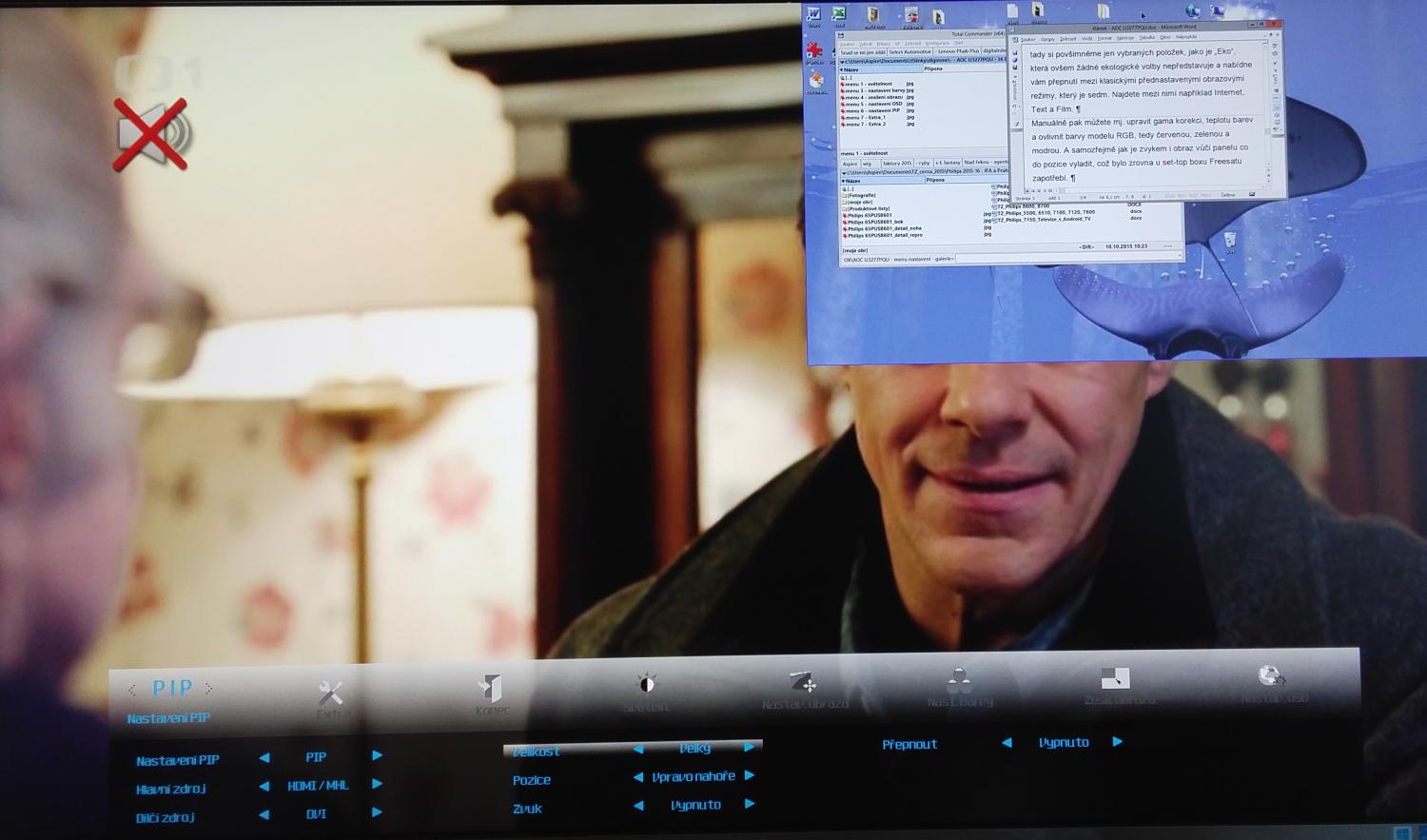
Task: Open the Nast. barvy color settings icon
Action: (x=959, y=681)
